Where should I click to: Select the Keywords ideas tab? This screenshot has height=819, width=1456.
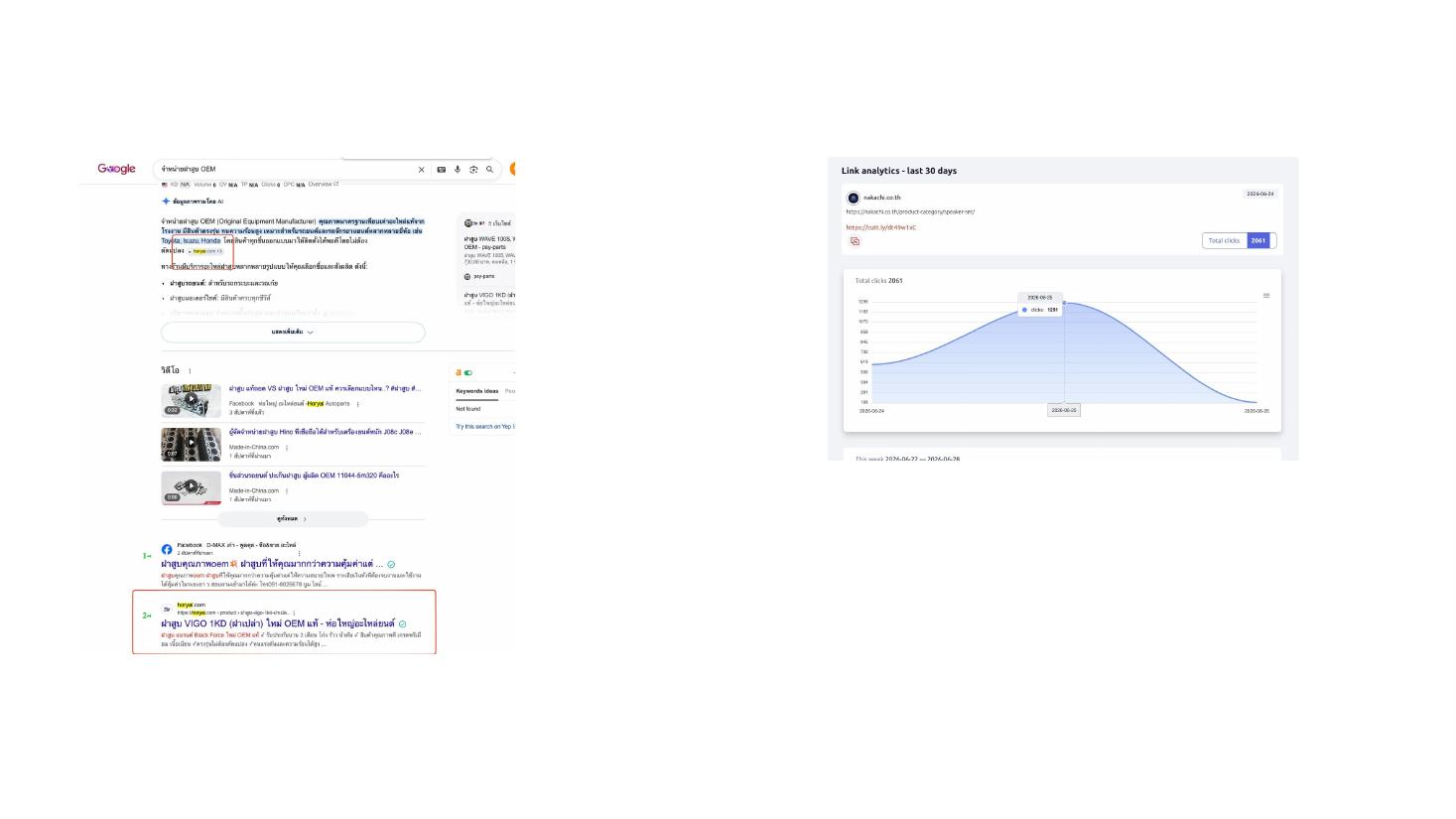click(x=477, y=391)
